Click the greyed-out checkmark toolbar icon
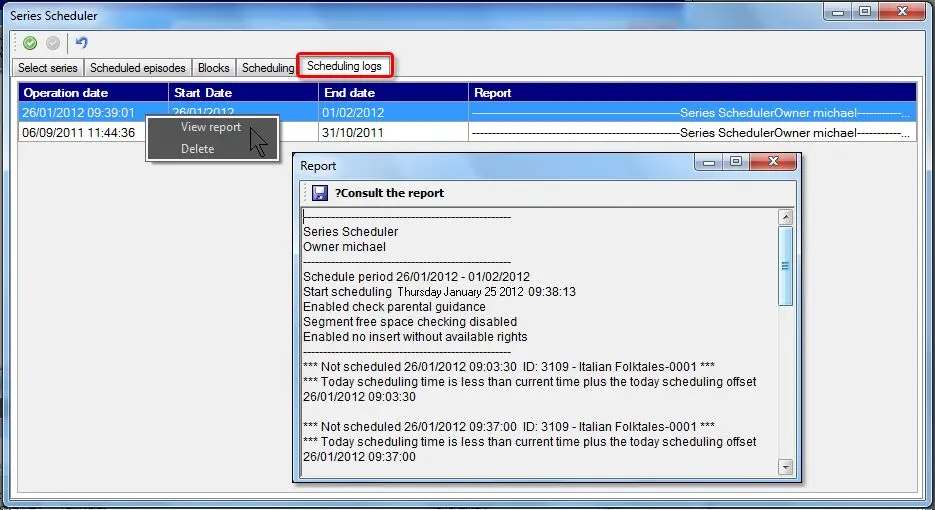Screen dimensions: 935x510 [52, 43]
